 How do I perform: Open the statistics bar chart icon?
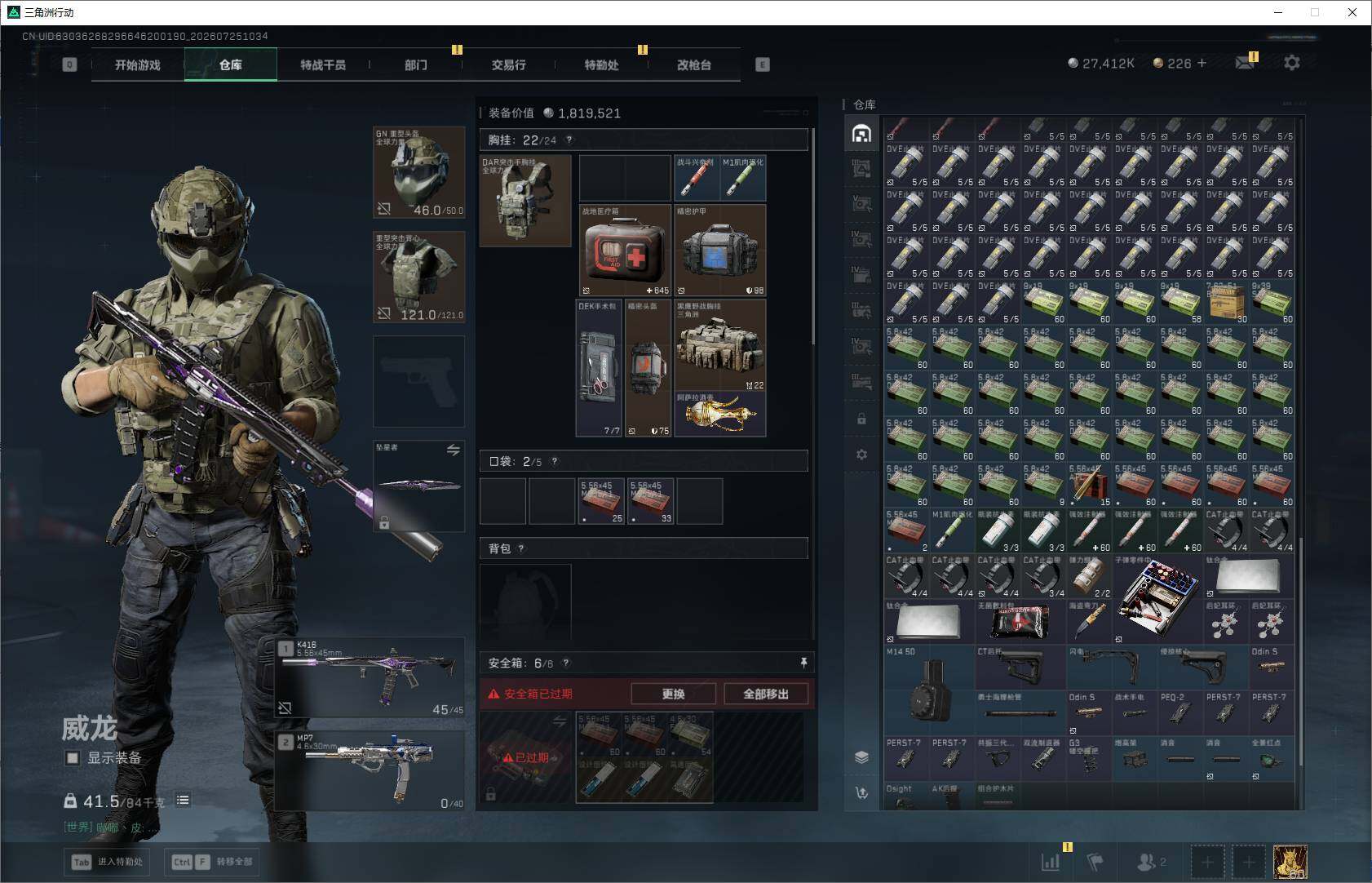[1051, 862]
